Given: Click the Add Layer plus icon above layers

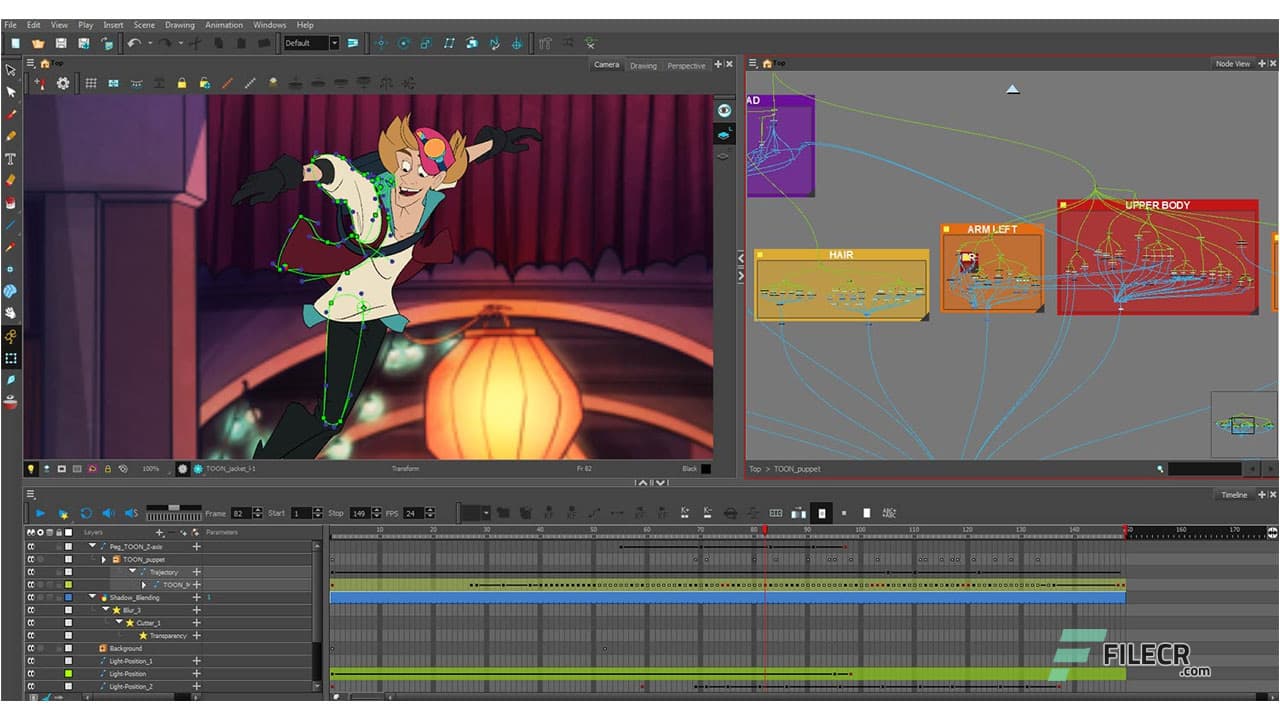Looking at the screenshot, I should 160,532.
